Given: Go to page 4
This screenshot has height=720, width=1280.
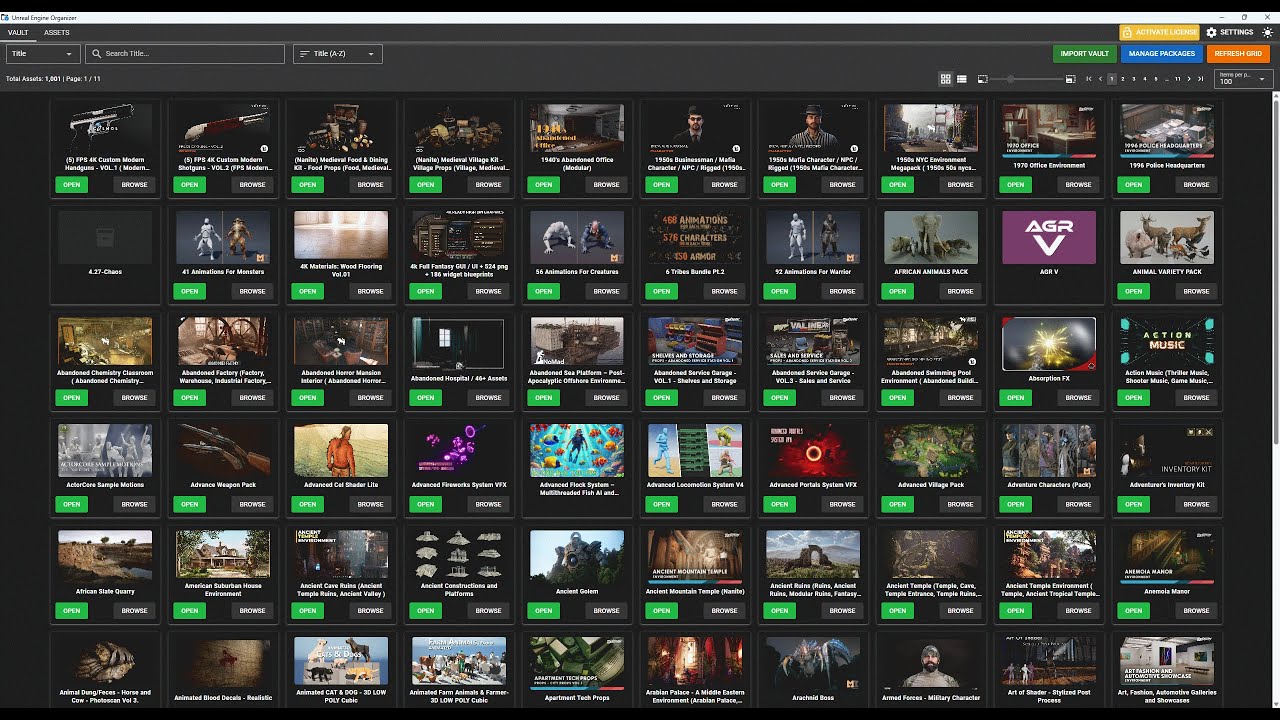Looking at the screenshot, I should pyautogui.click(x=1144, y=79).
